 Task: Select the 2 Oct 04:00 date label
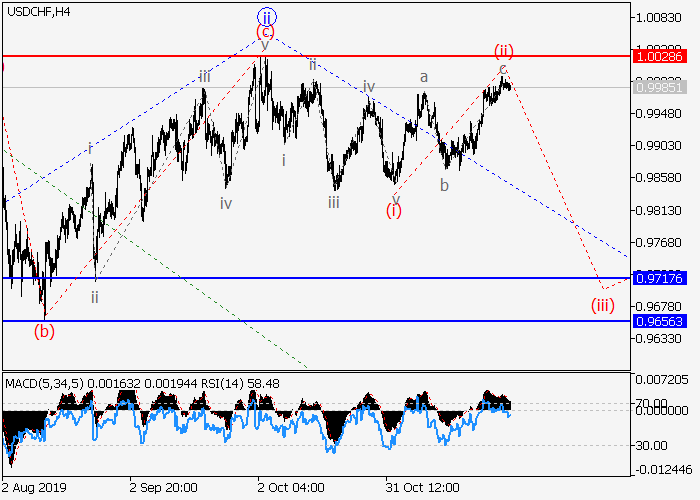pos(291,489)
